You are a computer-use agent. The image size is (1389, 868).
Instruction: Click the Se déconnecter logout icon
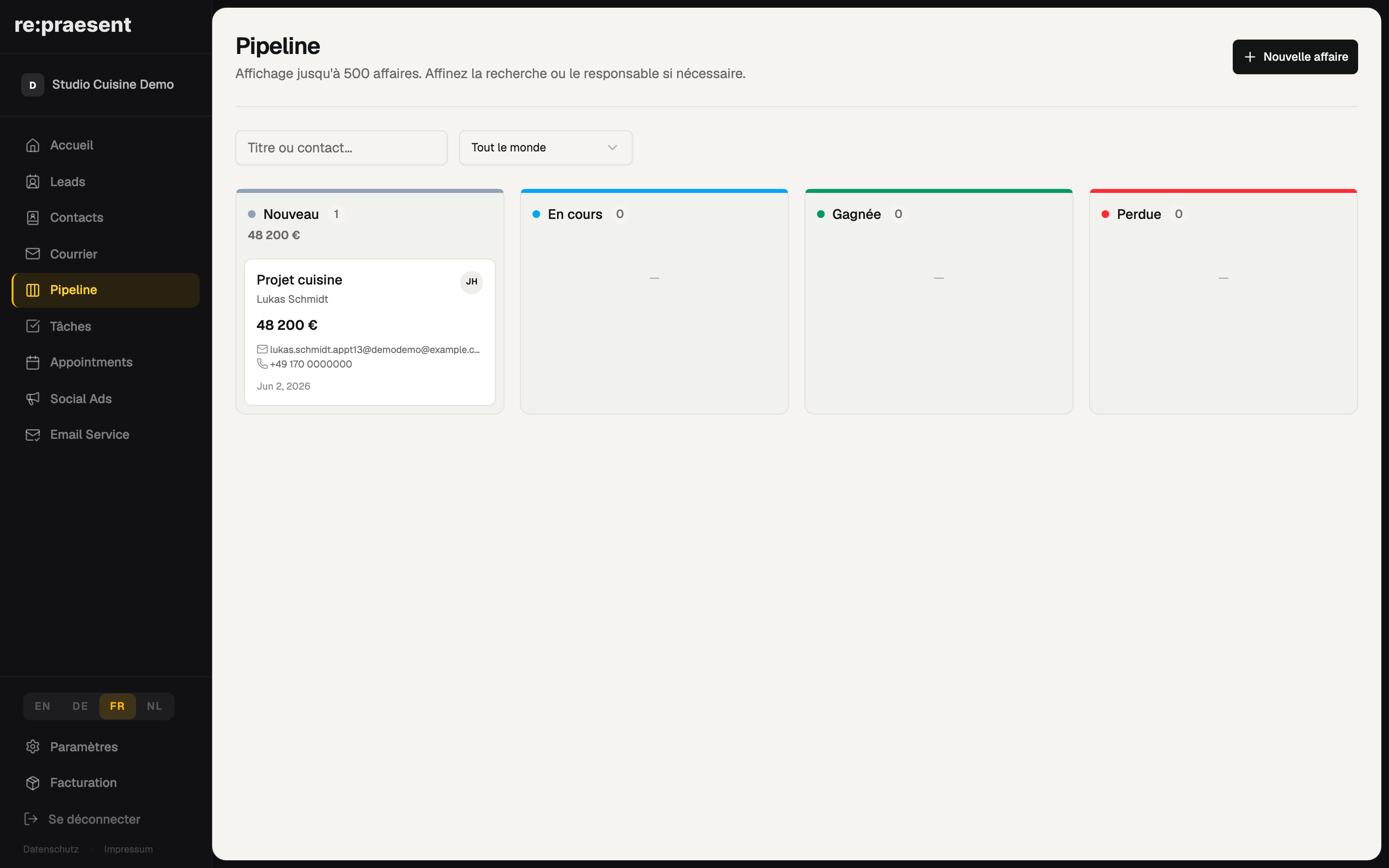coord(31,819)
